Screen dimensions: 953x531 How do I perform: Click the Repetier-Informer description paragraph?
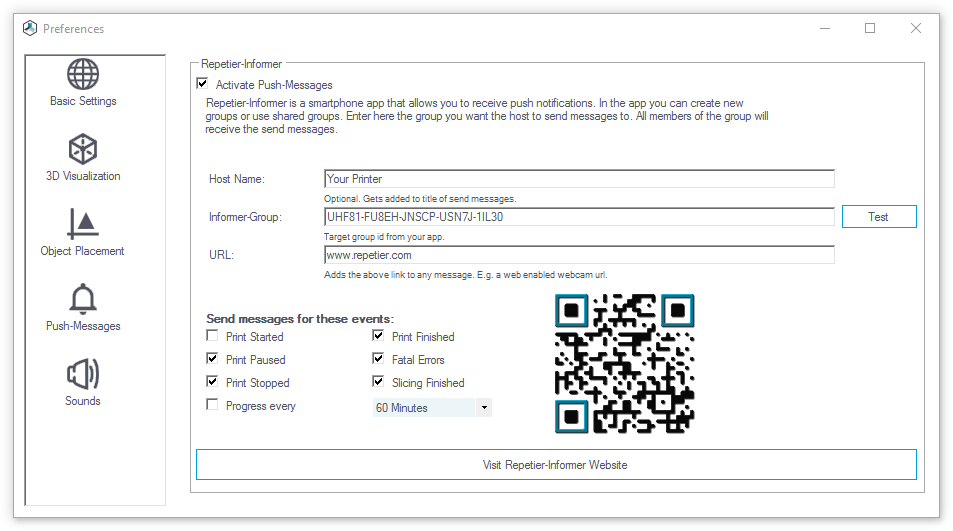[x=487, y=116]
